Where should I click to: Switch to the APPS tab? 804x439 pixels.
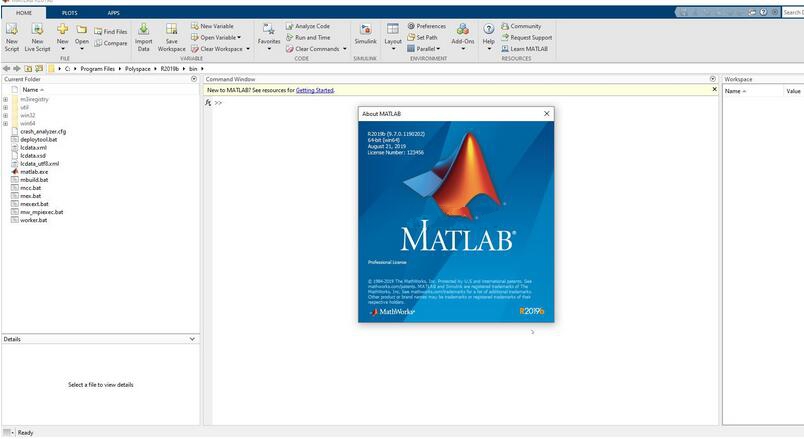[113, 13]
